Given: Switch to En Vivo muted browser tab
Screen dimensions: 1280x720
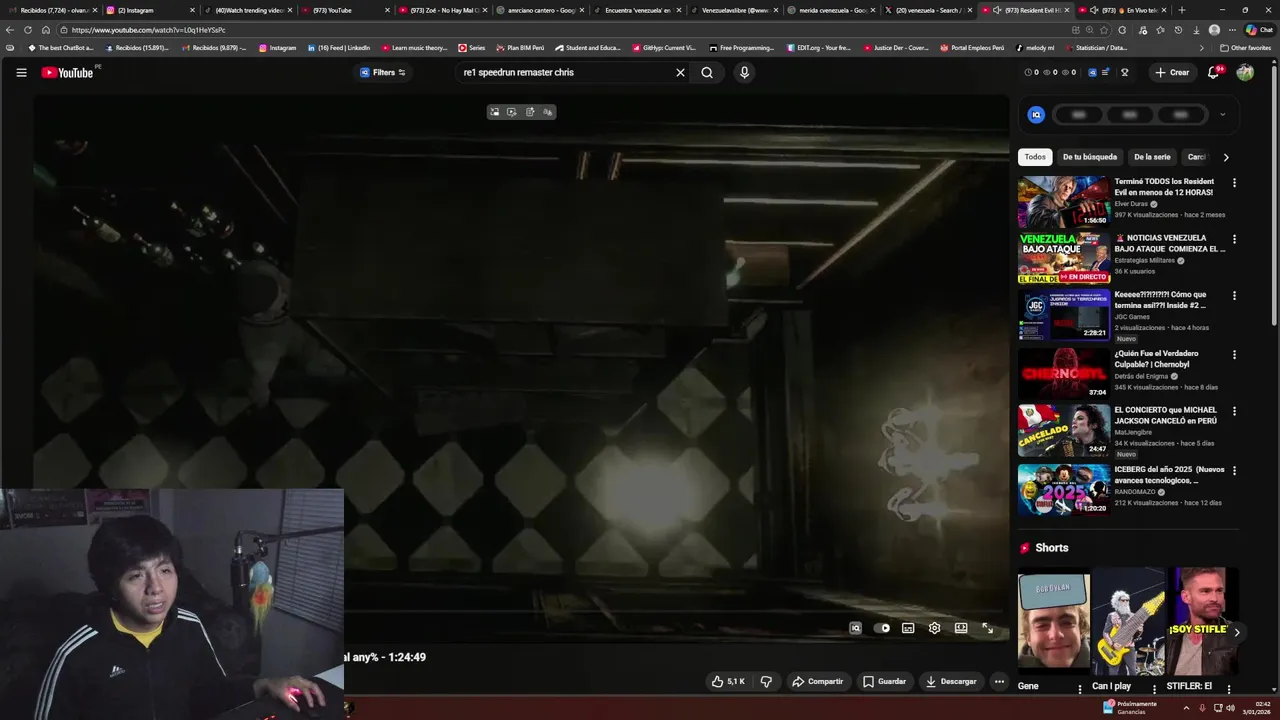Looking at the screenshot, I should pyautogui.click(x=1125, y=10).
